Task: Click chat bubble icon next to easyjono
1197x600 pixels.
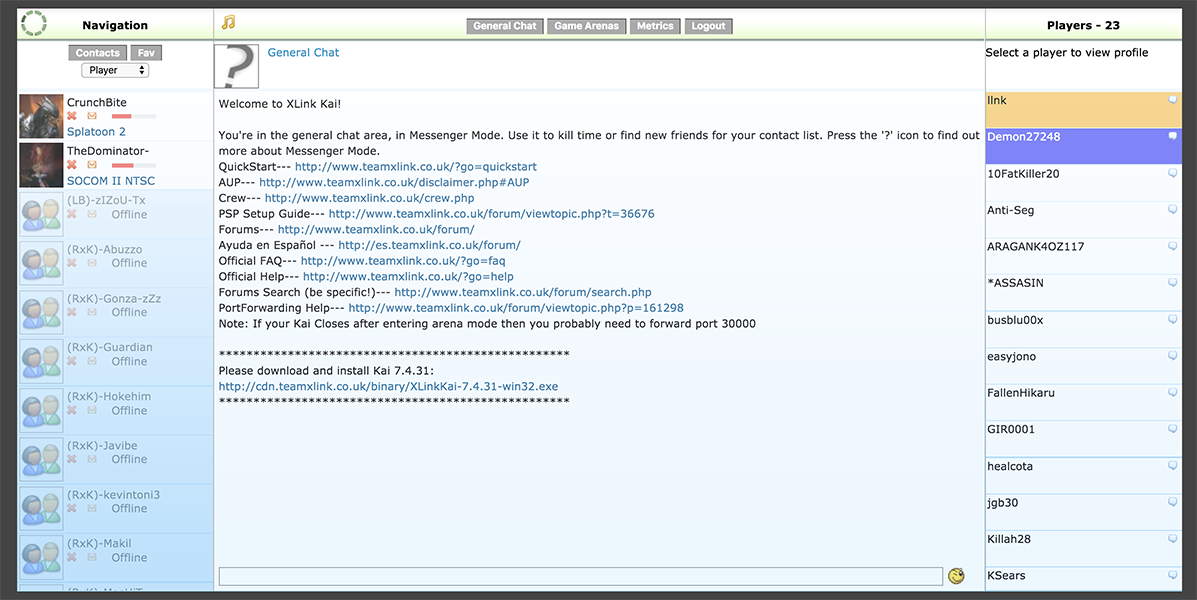Action: pos(1173,356)
